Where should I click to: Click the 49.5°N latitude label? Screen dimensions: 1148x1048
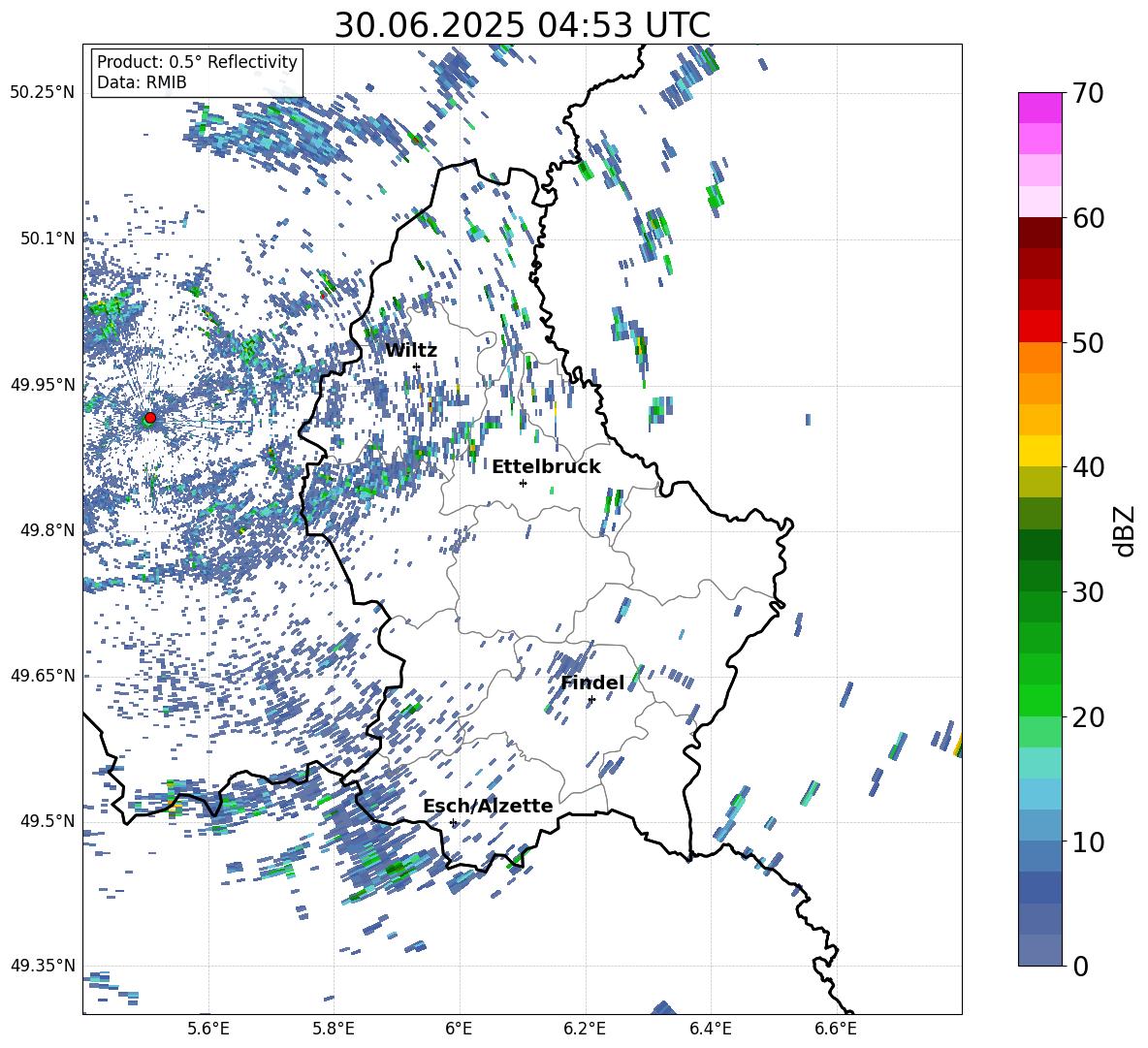[x=48, y=820]
